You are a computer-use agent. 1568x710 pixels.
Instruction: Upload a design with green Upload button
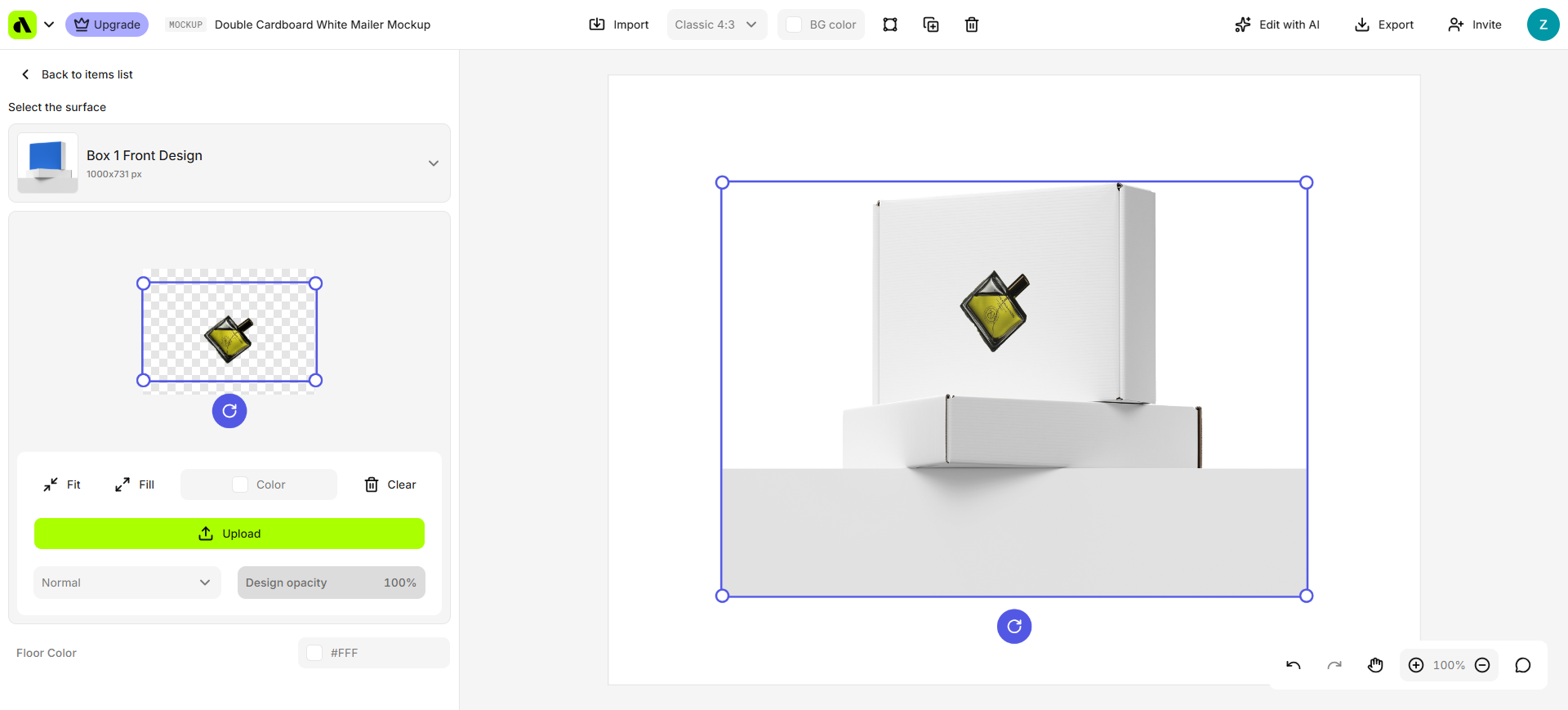229,534
